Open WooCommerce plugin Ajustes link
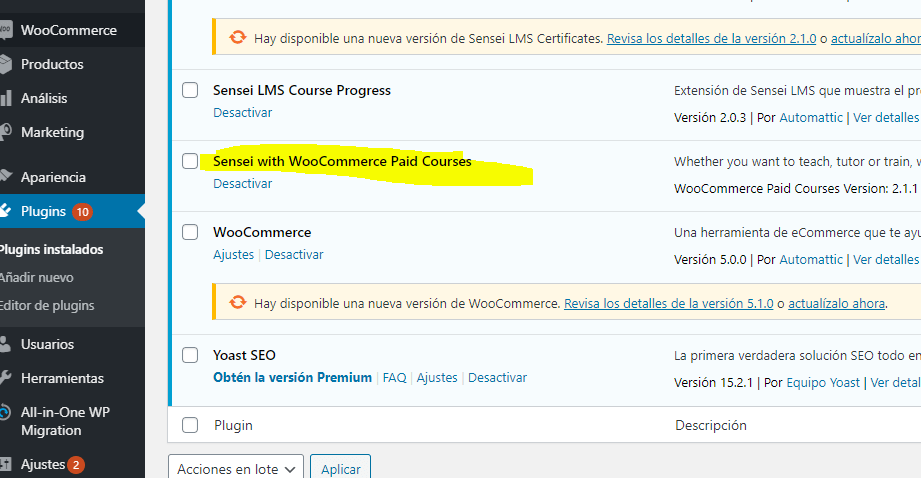 click(x=234, y=255)
